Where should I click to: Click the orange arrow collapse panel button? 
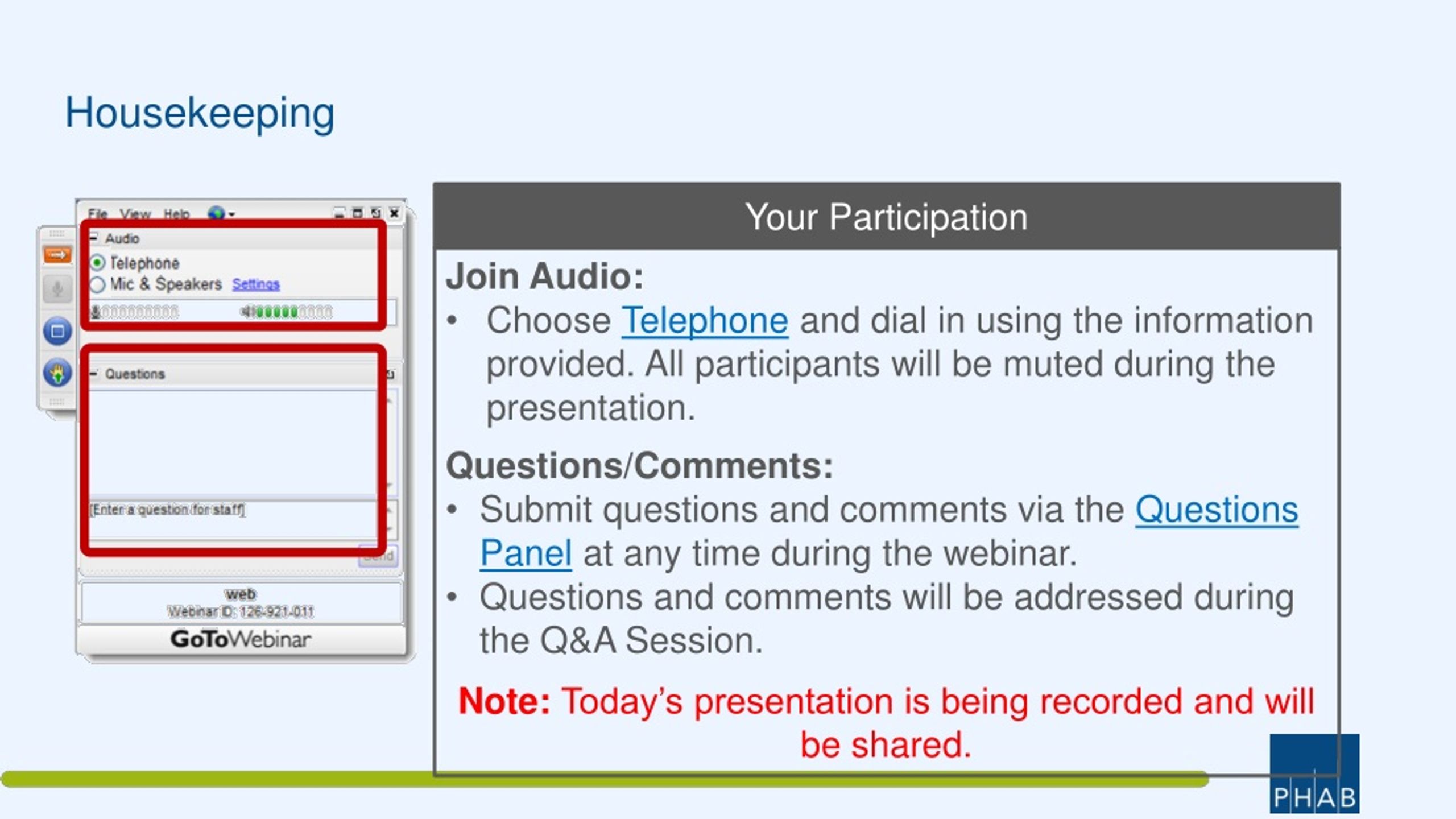[x=57, y=254]
